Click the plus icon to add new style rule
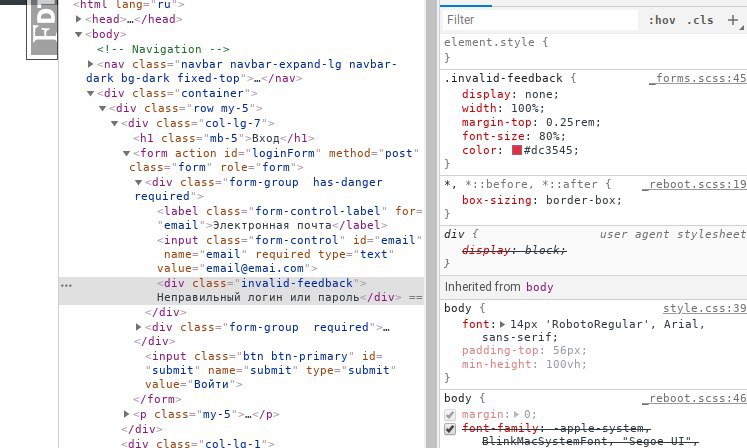Viewport: 747px width, 448px height. [x=733, y=20]
